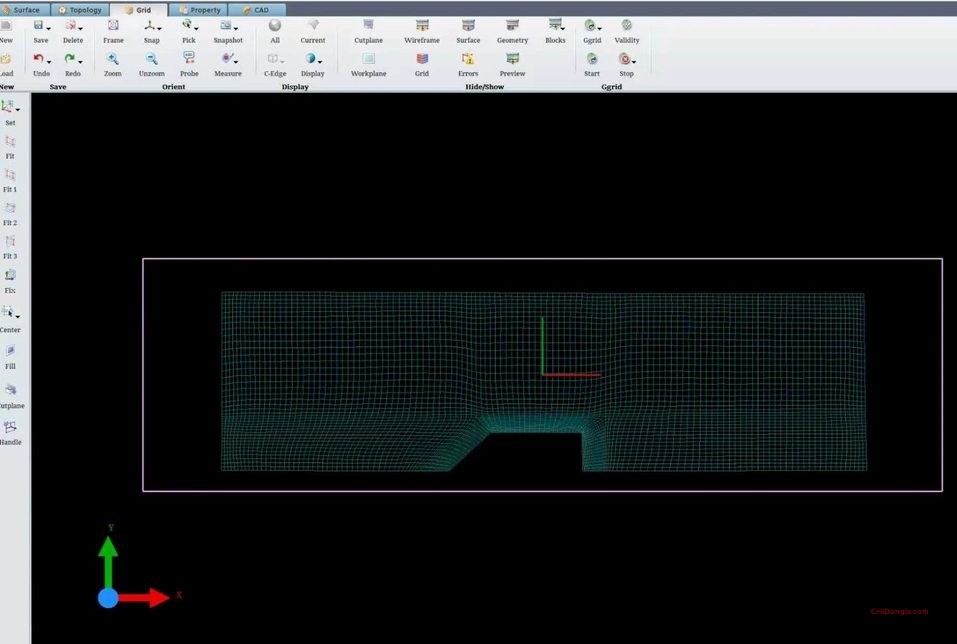Expand the Delete dropdown arrow
Viewport: 957px width, 644px height.
coord(81,28)
